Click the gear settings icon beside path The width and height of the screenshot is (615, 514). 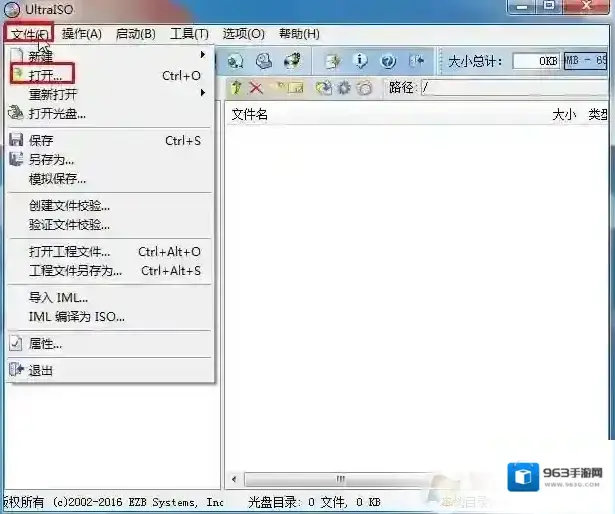click(x=343, y=88)
